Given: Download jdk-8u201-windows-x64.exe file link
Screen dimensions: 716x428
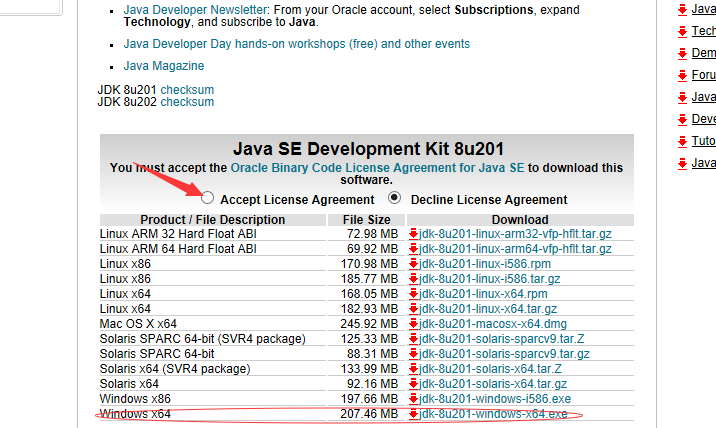Looking at the screenshot, I should pyautogui.click(x=493, y=414).
